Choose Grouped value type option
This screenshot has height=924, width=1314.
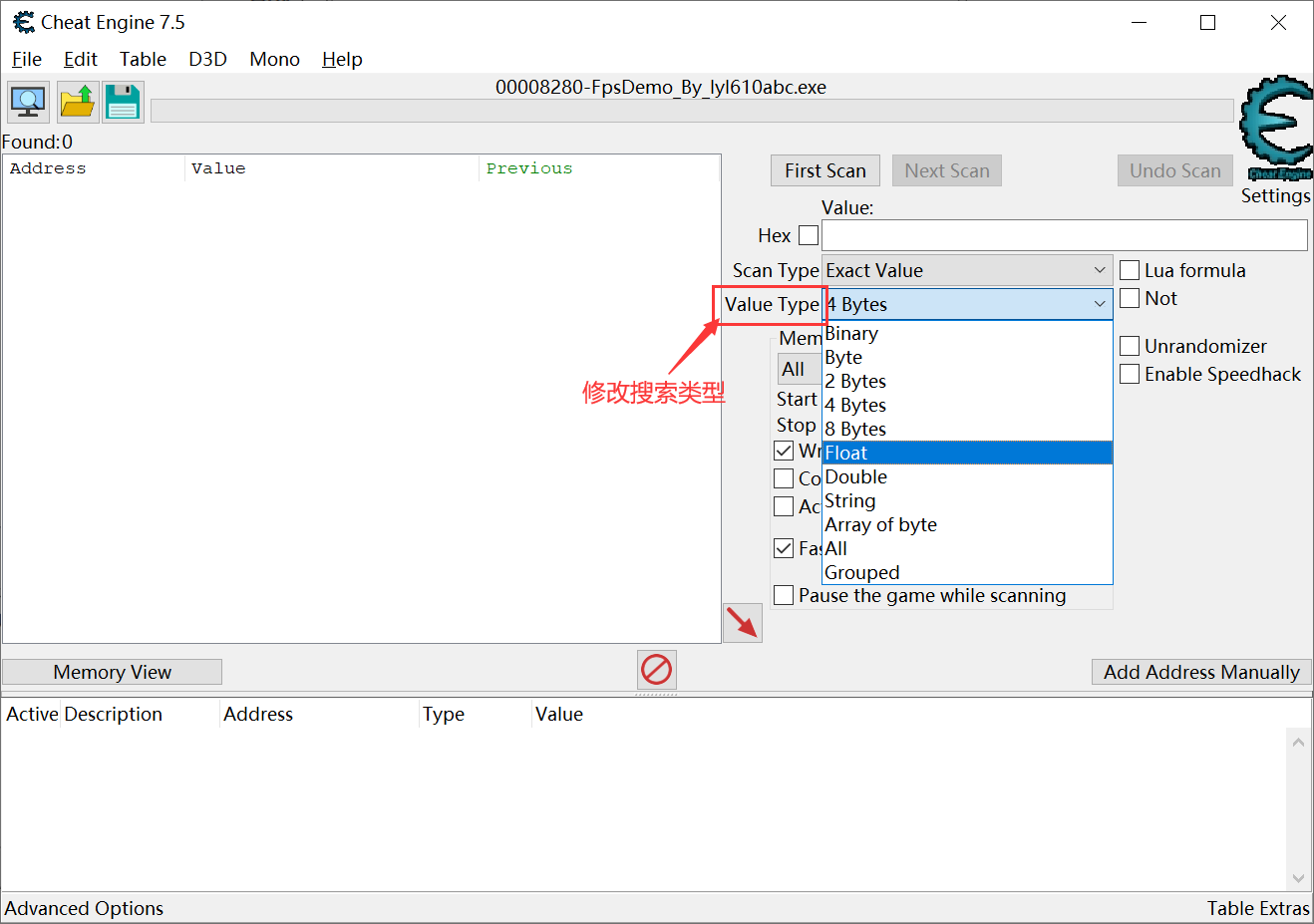(x=967, y=572)
